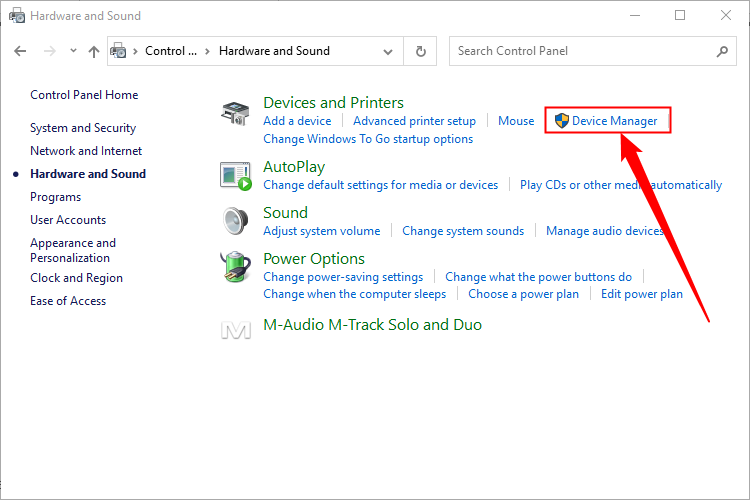The height and width of the screenshot is (500, 750).
Task: Close the Hardware and Sound window
Action: [x=726, y=15]
